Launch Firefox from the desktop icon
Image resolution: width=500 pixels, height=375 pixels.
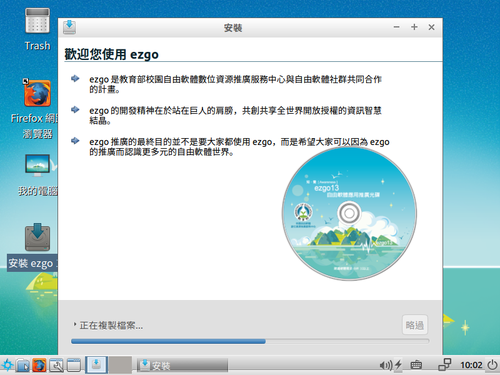[x=37, y=93]
